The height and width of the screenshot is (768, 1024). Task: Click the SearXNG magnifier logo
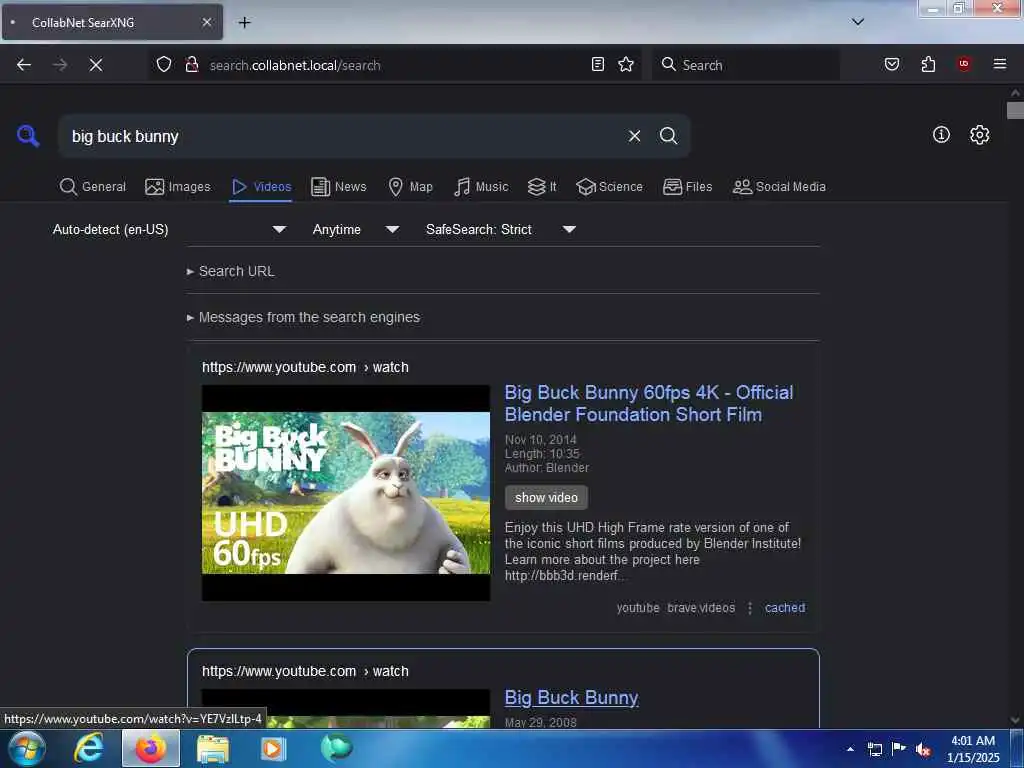click(28, 136)
